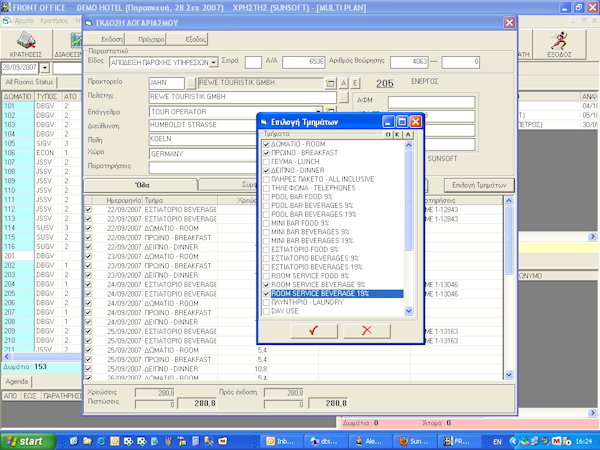Viewport: 600px width, 450px height.
Task: Open the browse button next to JAHN code
Action: tap(191, 83)
